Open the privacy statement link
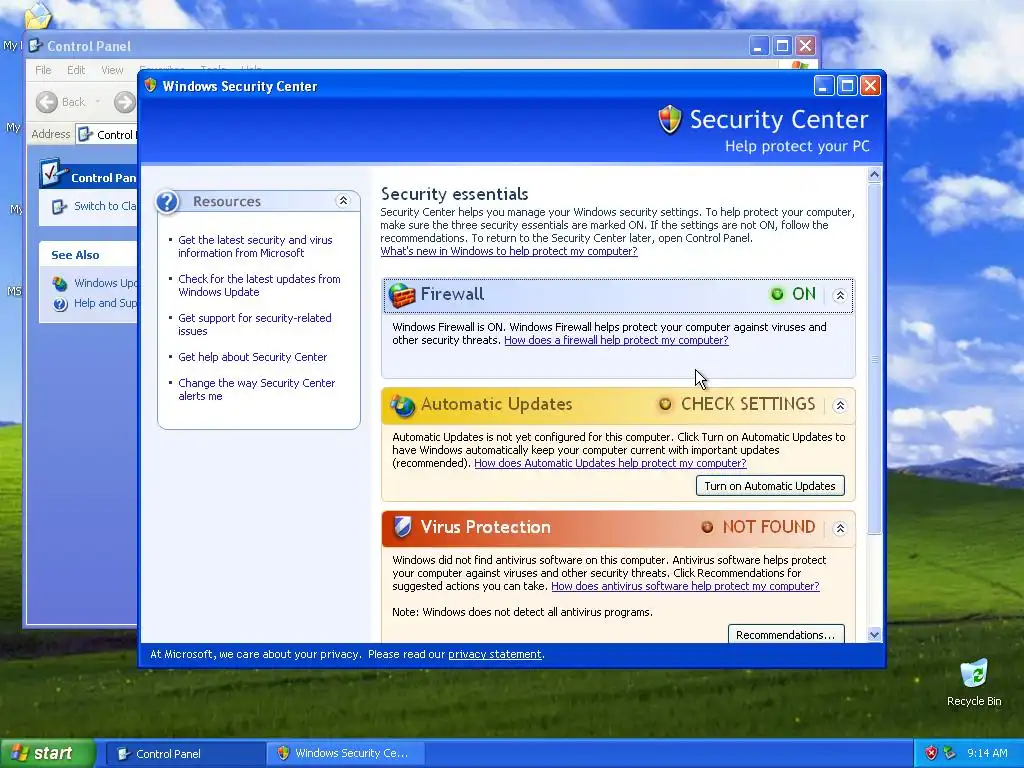This screenshot has width=1024, height=768. (x=494, y=654)
